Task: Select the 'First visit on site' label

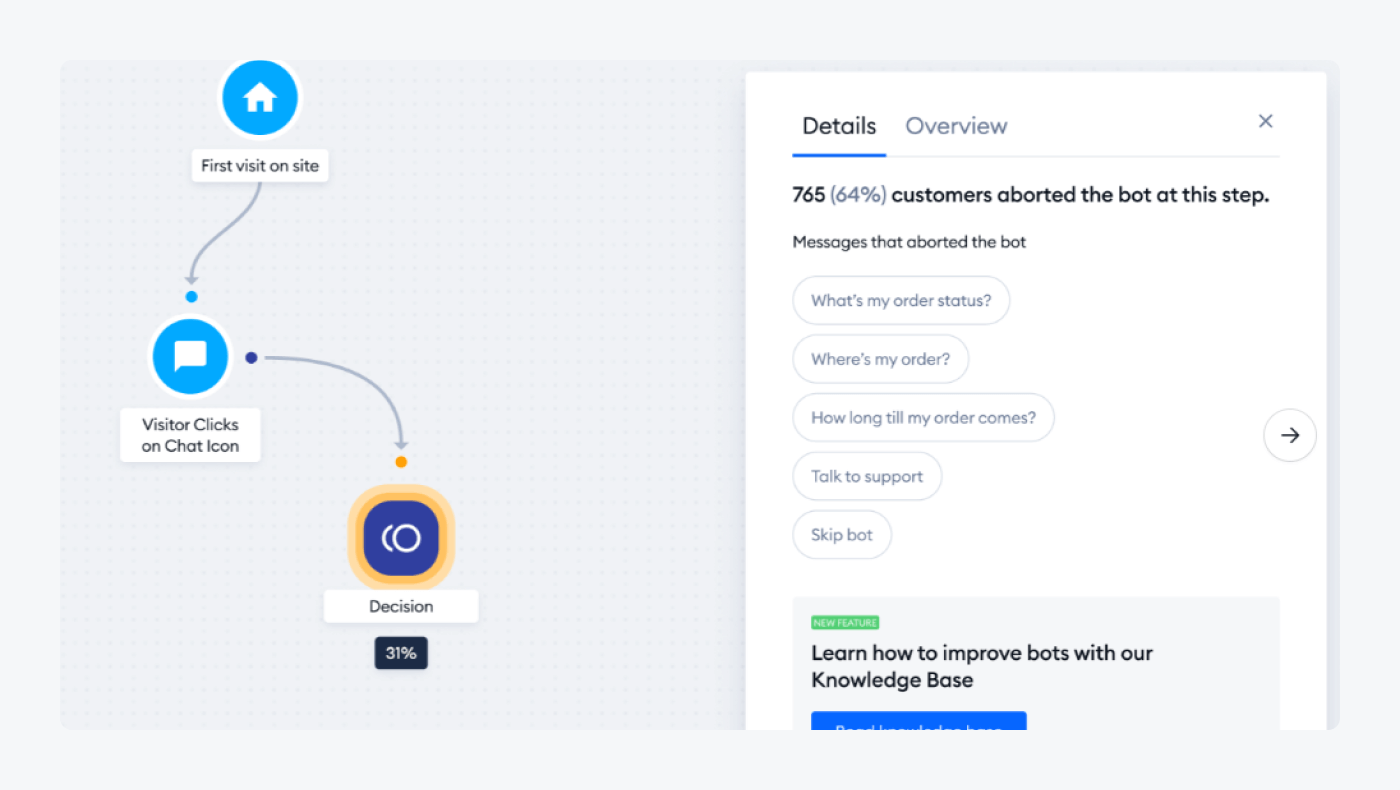Action: click(259, 165)
